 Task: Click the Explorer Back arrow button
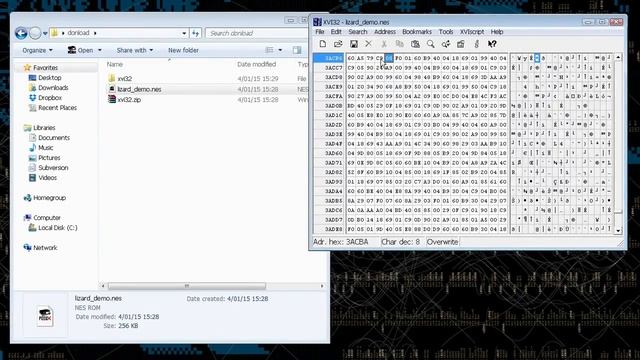pyautogui.click(x=21, y=33)
